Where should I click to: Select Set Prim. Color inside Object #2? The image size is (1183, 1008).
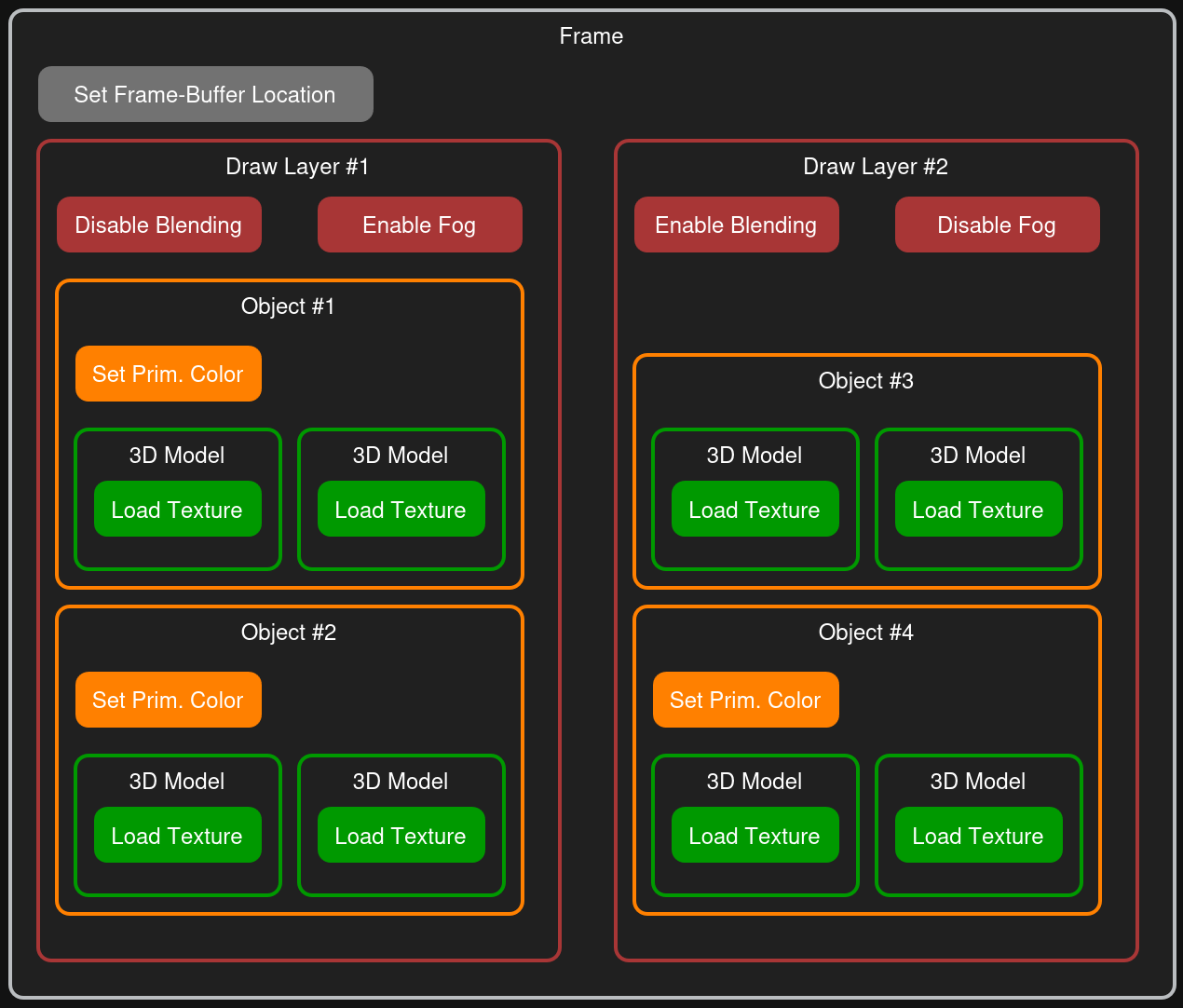[168, 700]
